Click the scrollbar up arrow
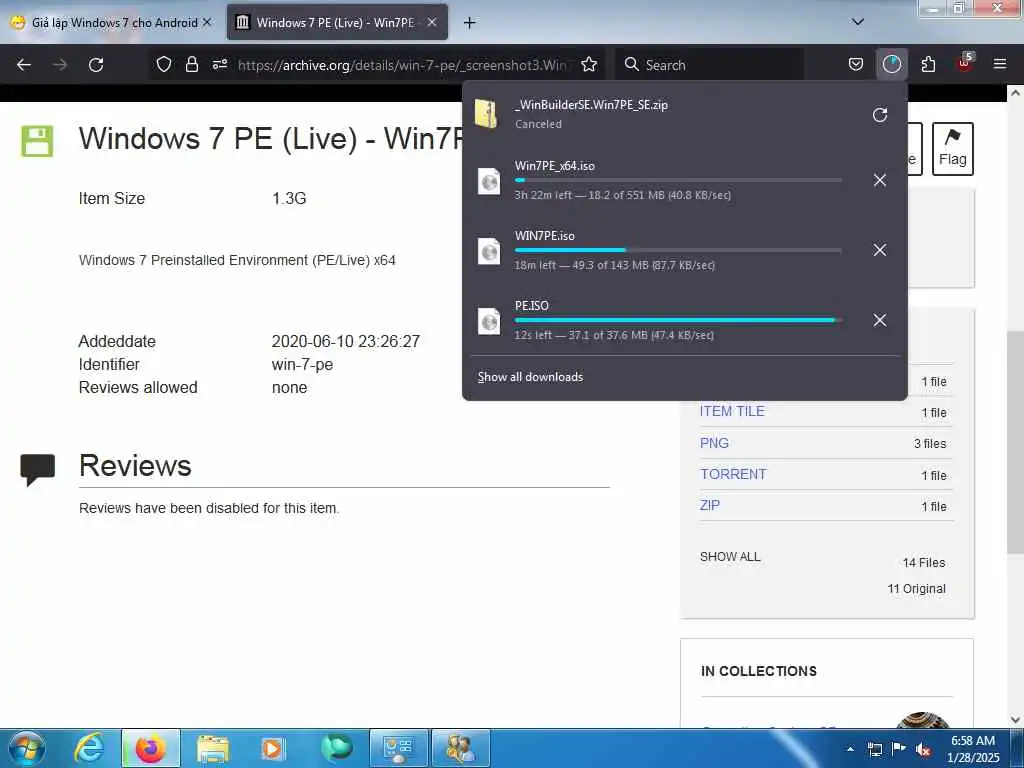The image size is (1024, 768). point(1015,93)
